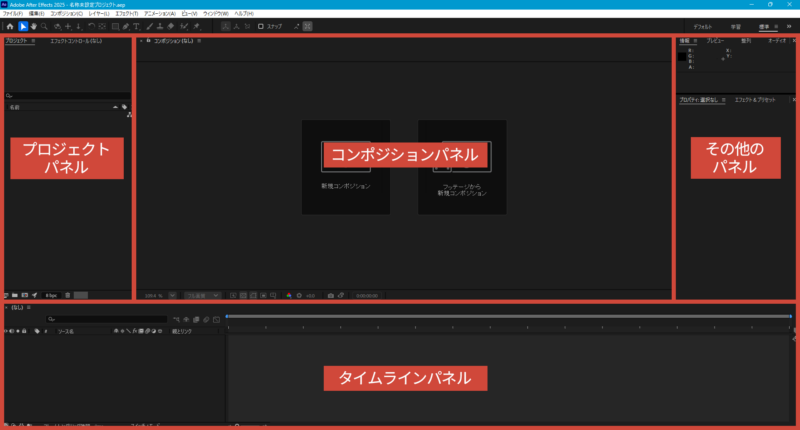This screenshot has width=800, height=430.
Task: Click the trash icon in Project panel
Action: [67, 295]
